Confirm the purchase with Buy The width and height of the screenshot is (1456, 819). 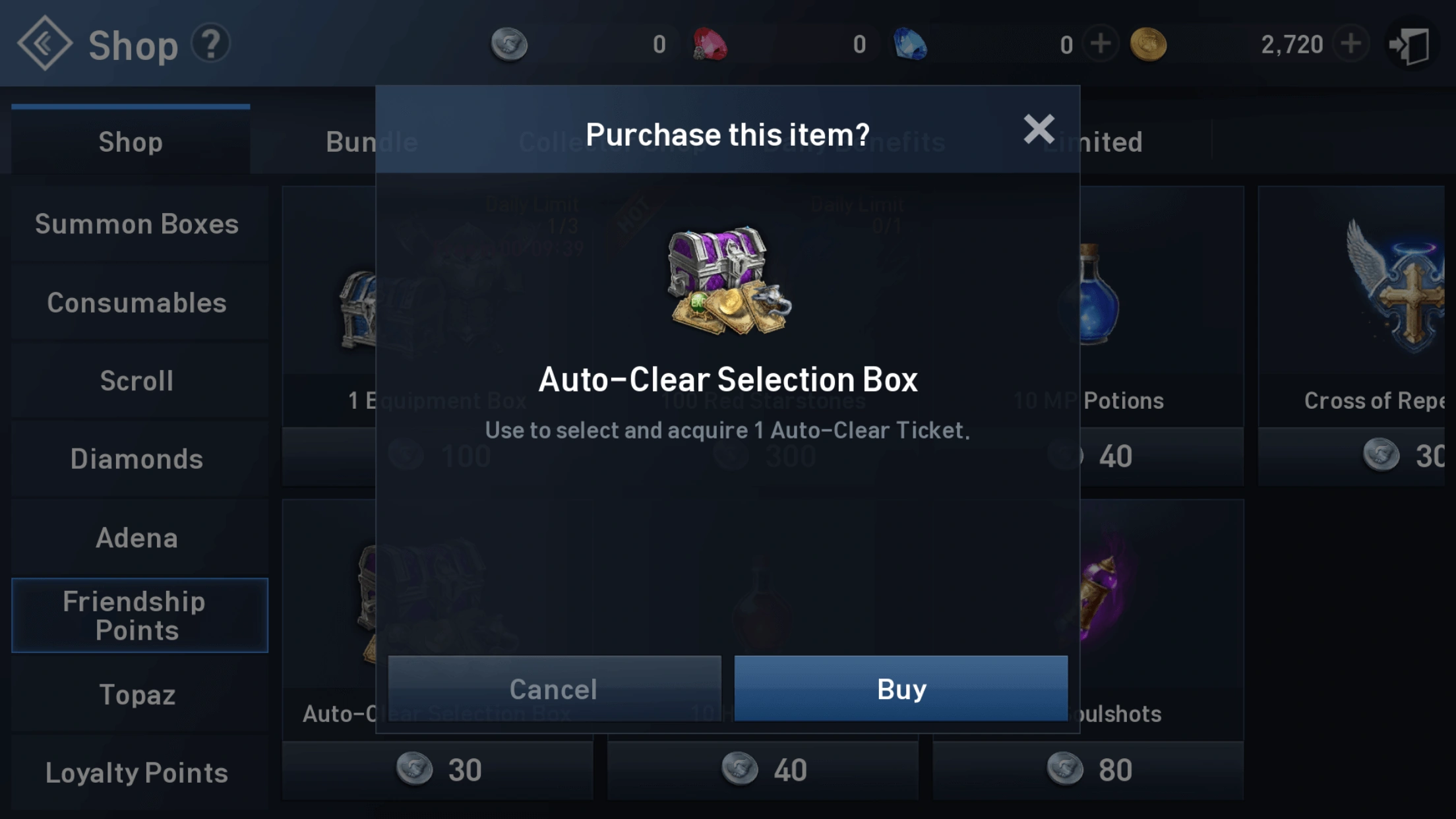coord(901,688)
